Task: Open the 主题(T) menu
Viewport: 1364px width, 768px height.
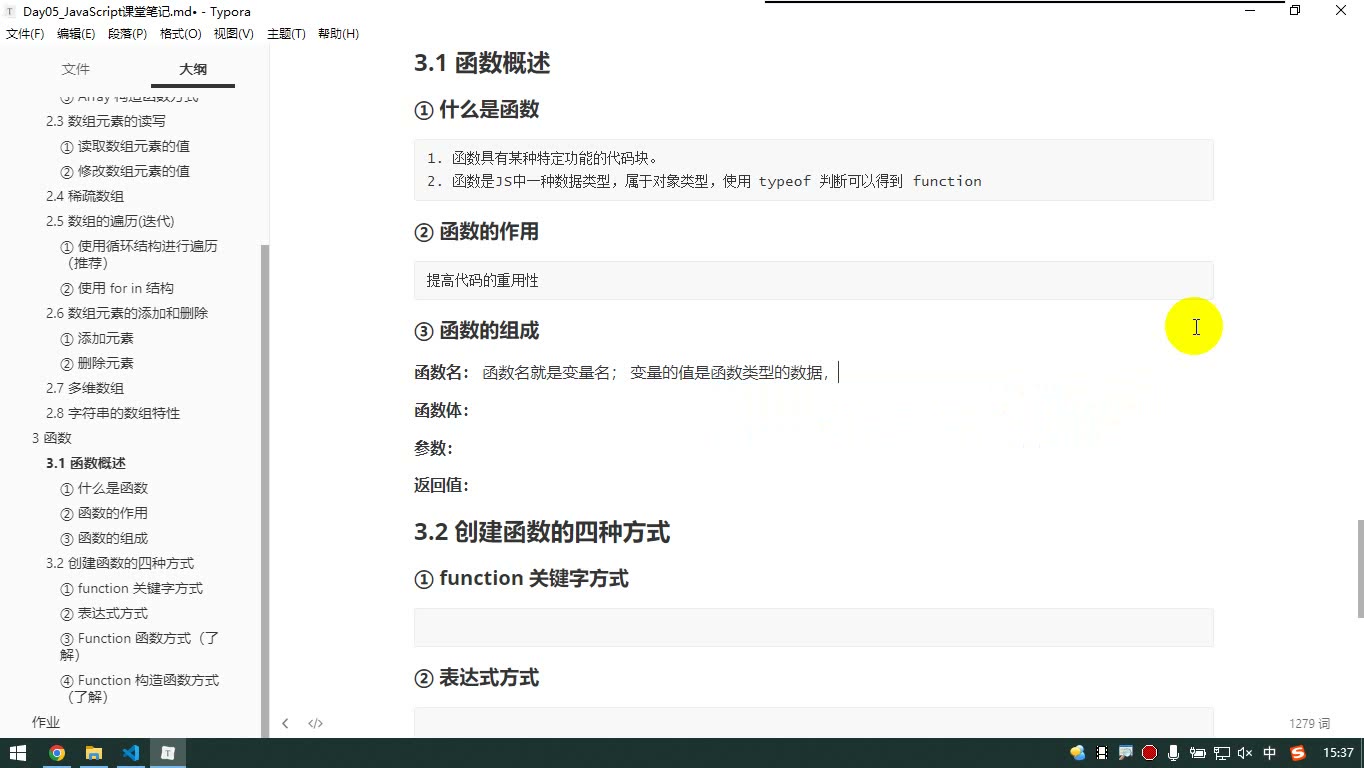Action: click(x=286, y=34)
